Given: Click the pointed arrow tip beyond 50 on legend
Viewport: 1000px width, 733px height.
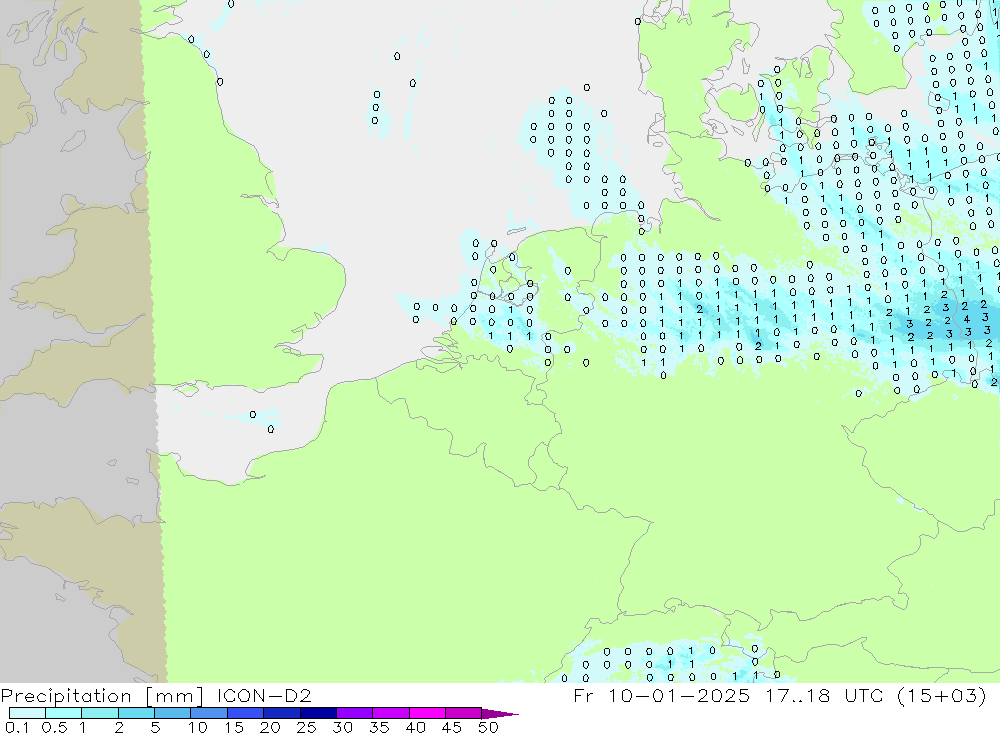Looking at the screenshot, I should point(500,714).
